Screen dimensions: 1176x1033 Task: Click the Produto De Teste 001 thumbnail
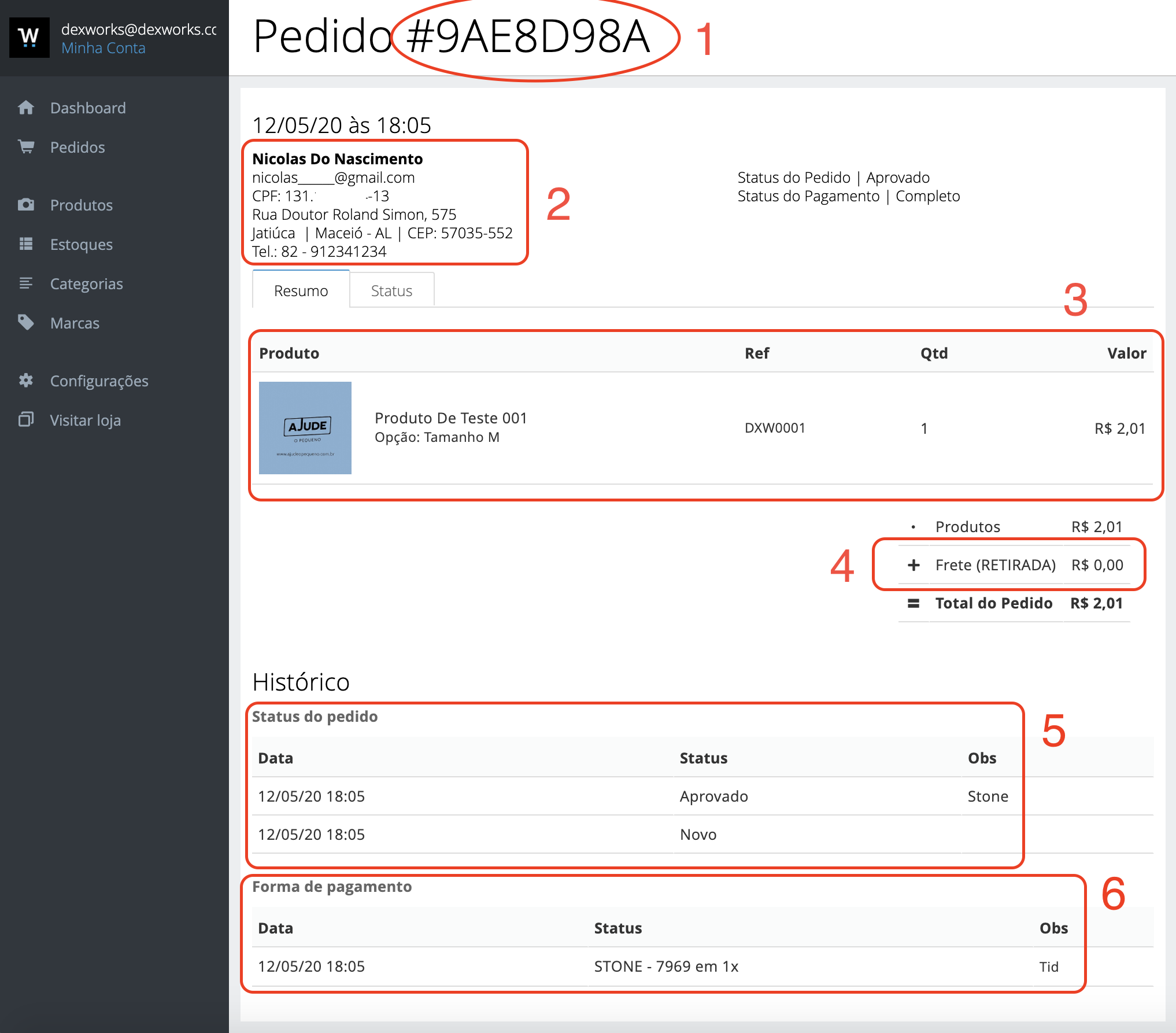click(x=305, y=428)
